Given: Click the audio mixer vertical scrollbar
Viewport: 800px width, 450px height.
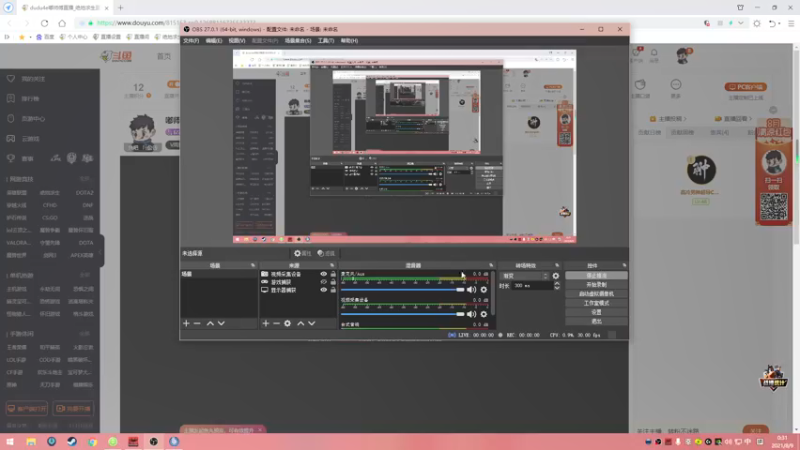Looking at the screenshot, I should 493,293.
